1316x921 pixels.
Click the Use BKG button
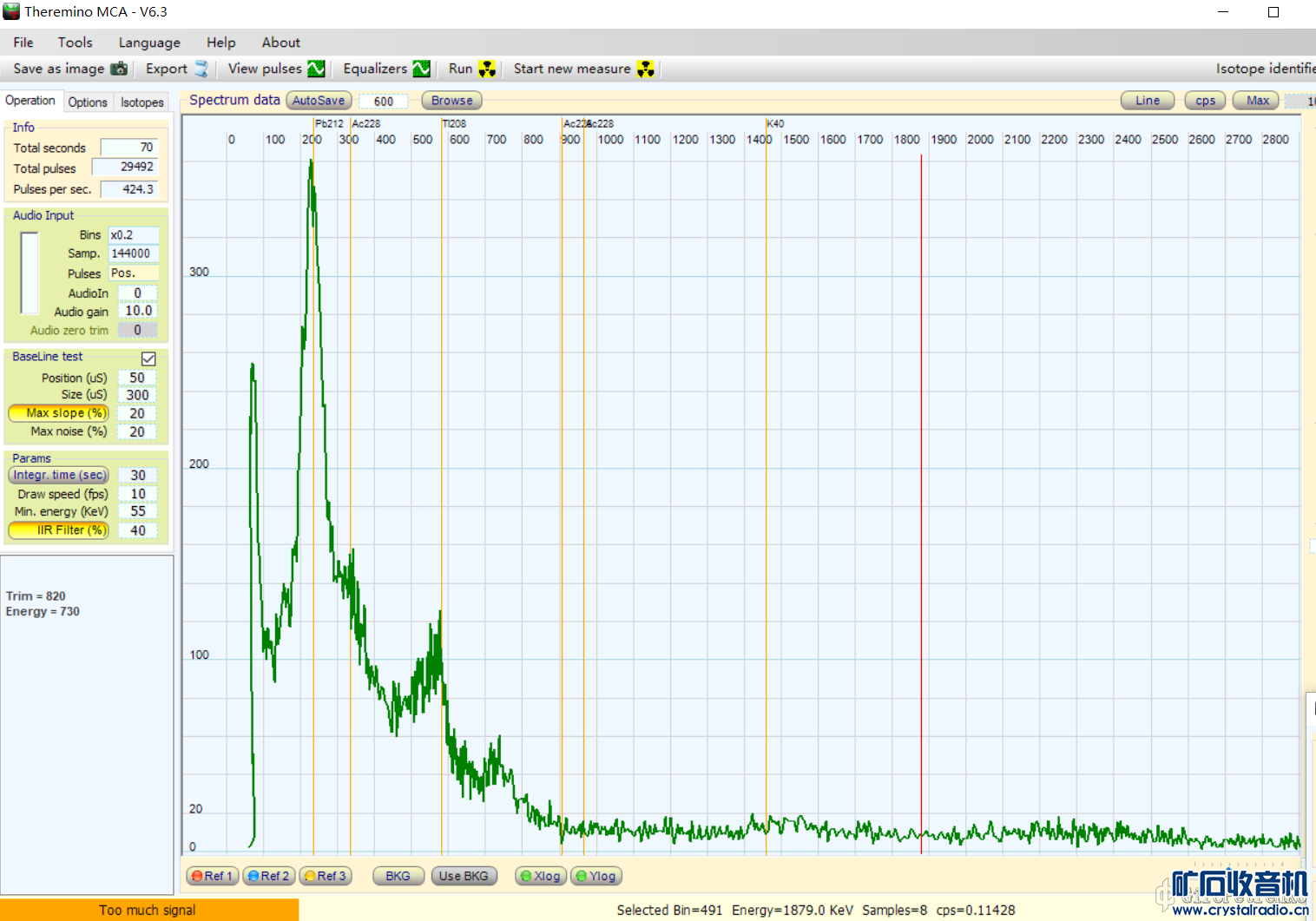tap(464, 876)
